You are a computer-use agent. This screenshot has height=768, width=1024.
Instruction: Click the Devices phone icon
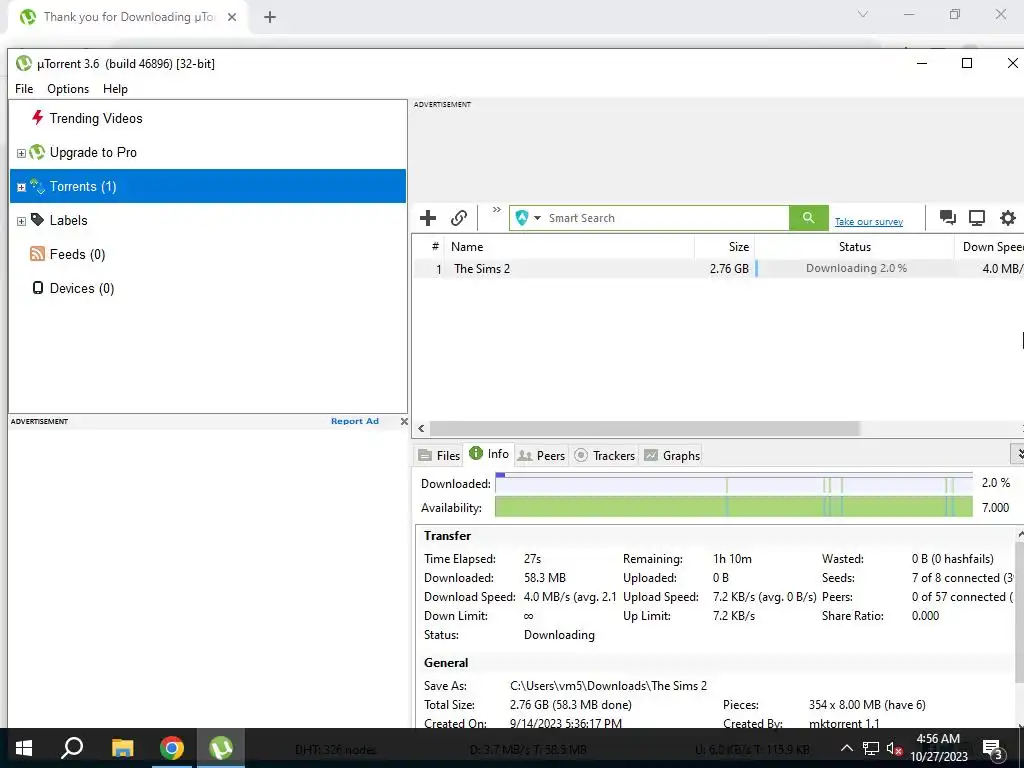pyautogui.click(x=38, y=287)
